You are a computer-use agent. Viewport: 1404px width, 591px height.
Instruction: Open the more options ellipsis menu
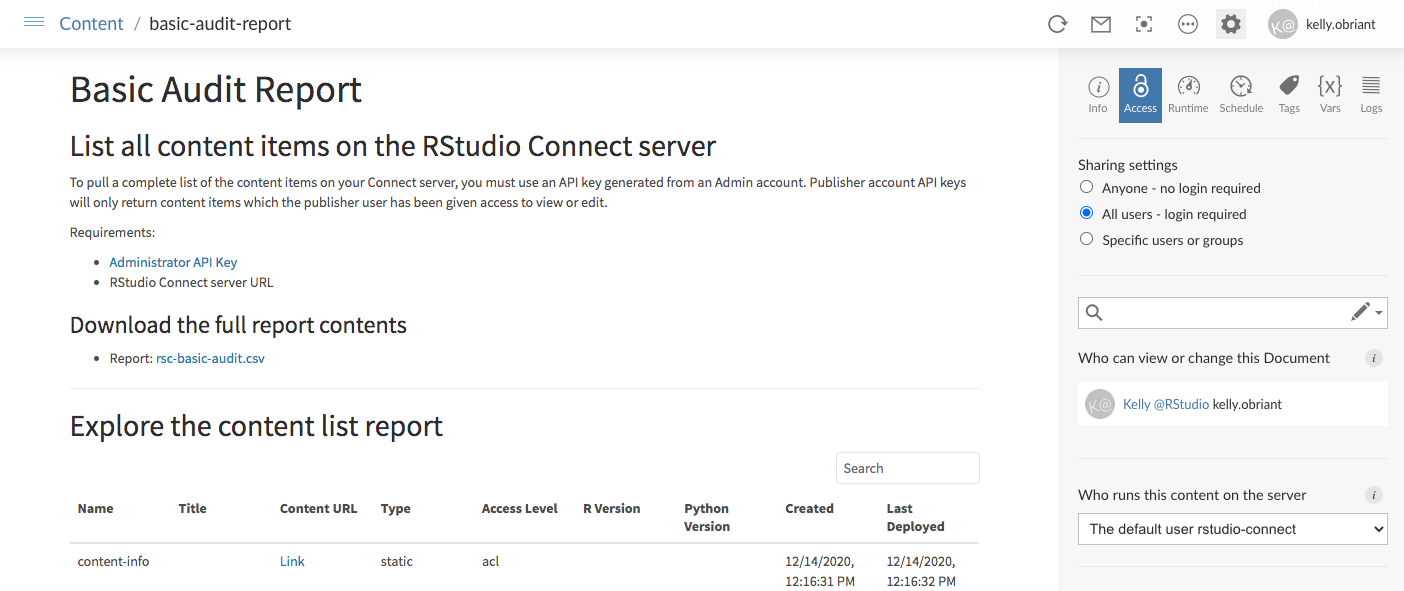[x=1187, y=24]
